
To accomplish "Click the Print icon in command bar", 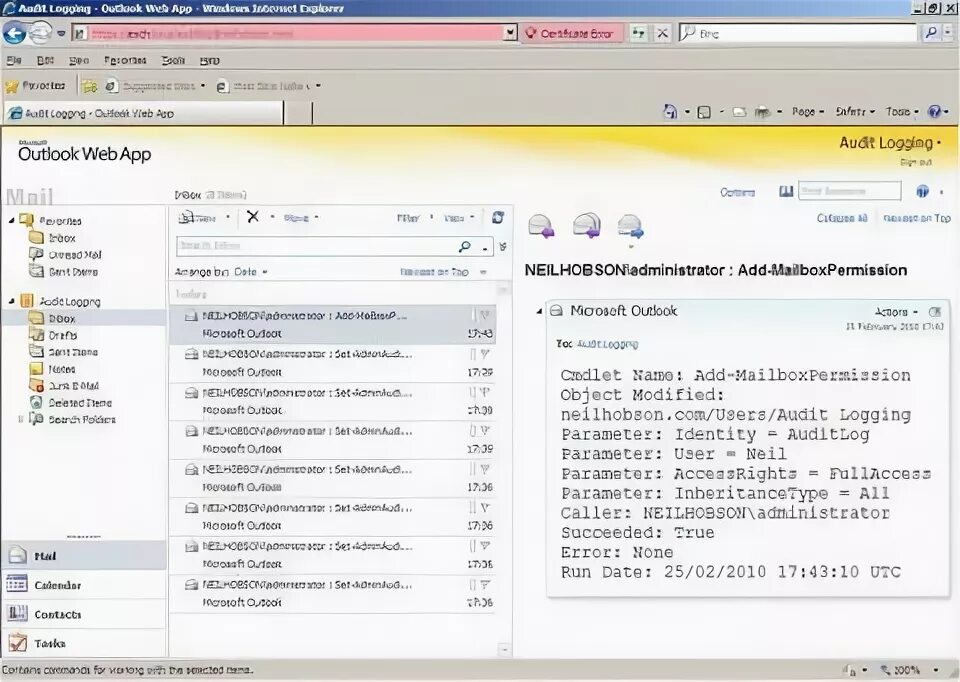I will [x=762, y=112].
